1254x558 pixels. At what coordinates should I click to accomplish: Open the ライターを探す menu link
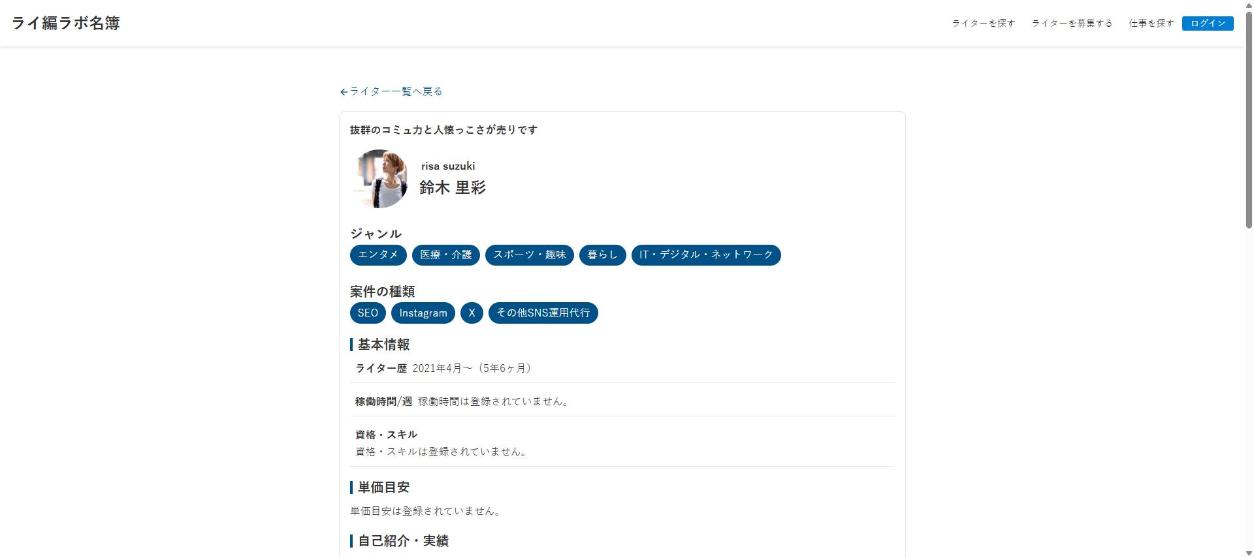[983, 23]
